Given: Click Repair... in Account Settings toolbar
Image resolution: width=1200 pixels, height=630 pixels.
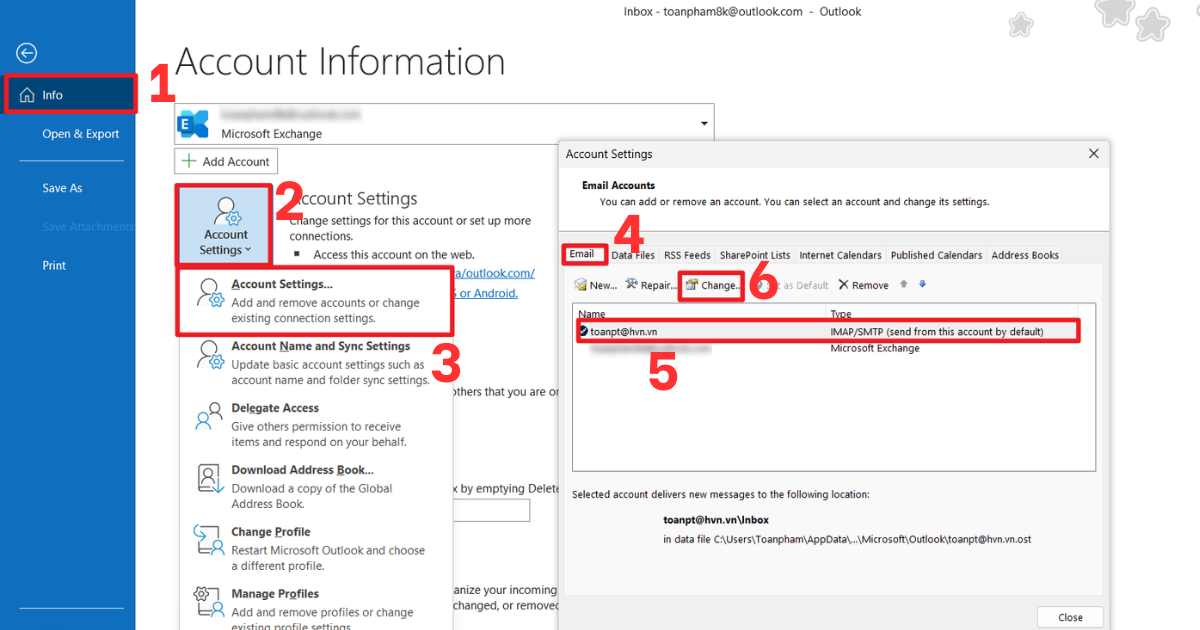Looking at the screenshot, I should tap(651, 285).
